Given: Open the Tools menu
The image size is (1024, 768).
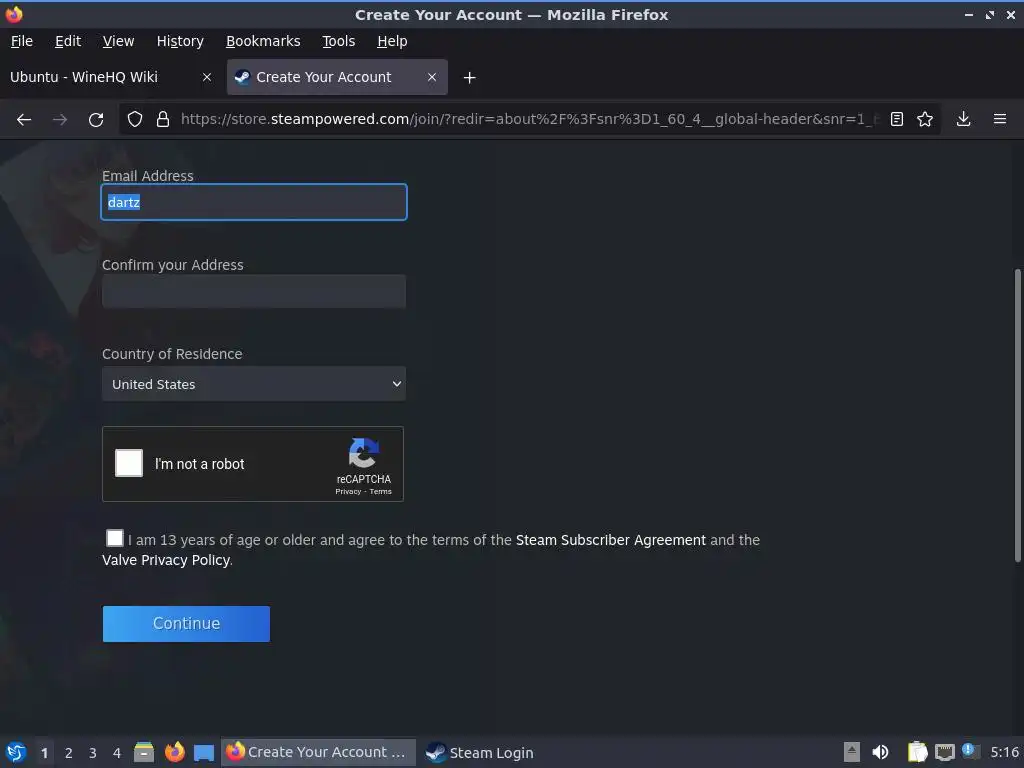Looking at the screenshot, I should (x=338, y=41).
